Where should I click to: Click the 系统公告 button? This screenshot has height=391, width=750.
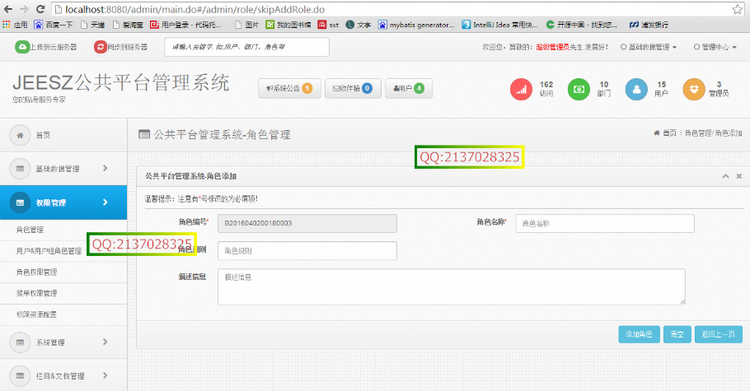pyautogui.click(x=289, y=88)
